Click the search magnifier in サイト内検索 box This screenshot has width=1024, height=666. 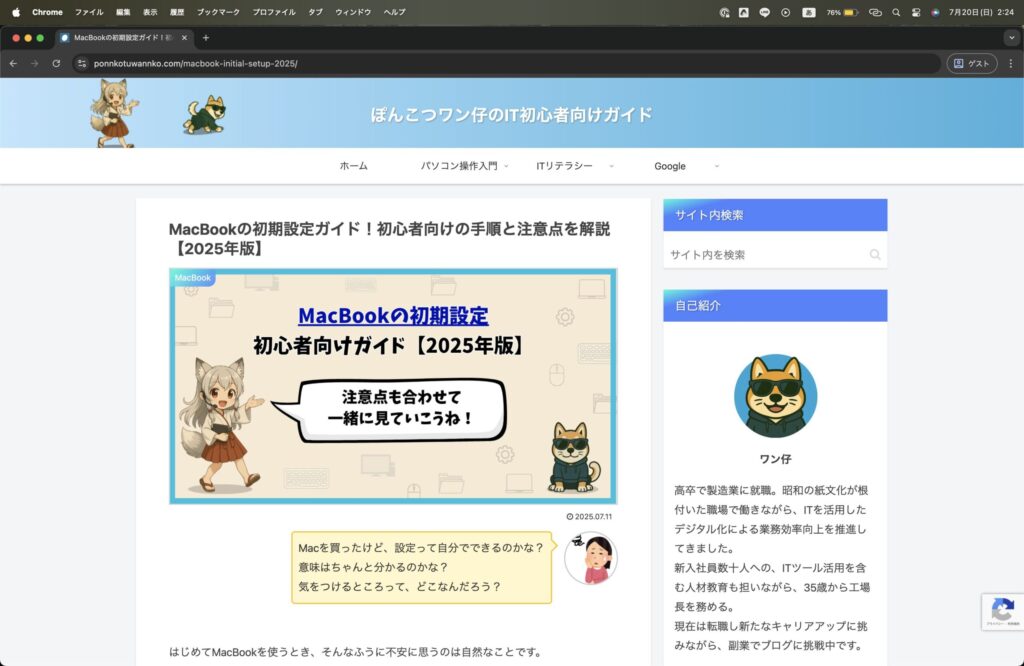874,255
